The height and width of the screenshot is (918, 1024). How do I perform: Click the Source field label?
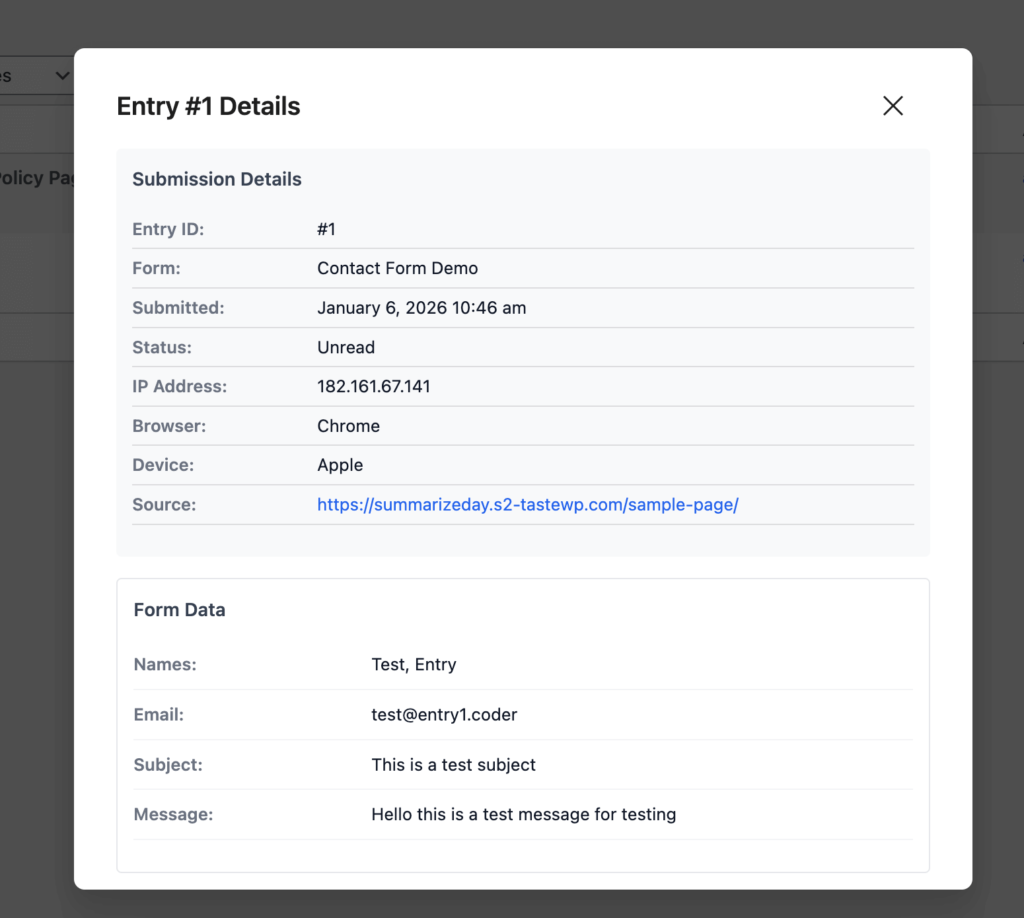tap(164, 505)
